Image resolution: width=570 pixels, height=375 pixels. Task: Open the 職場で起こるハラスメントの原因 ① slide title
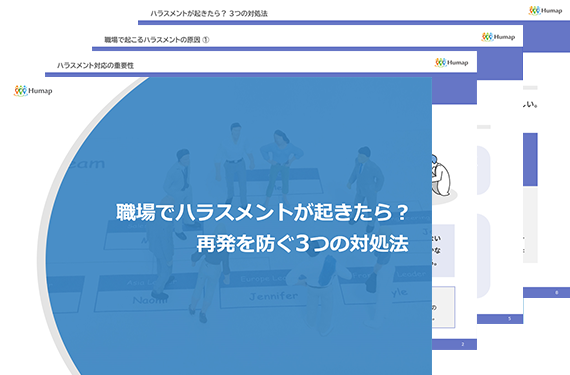pyautogui.click(x=157, y=40)
